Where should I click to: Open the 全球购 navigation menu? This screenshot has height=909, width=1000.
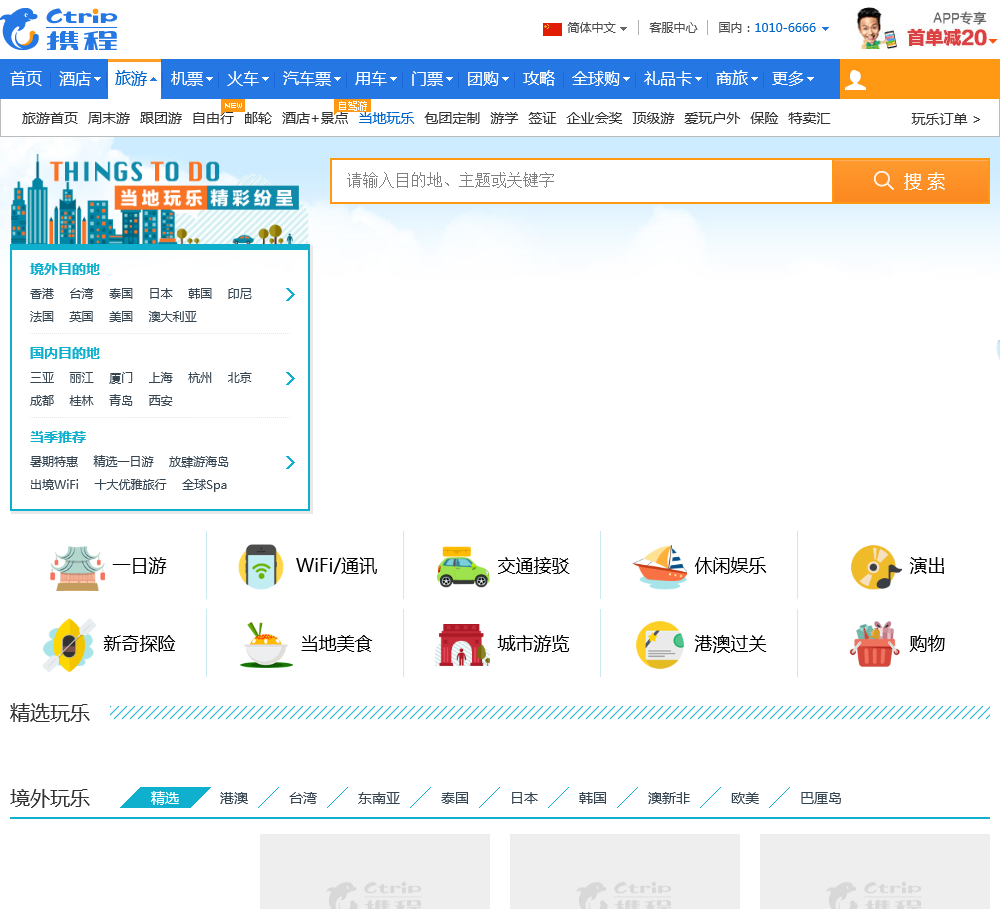click(600, 79)
